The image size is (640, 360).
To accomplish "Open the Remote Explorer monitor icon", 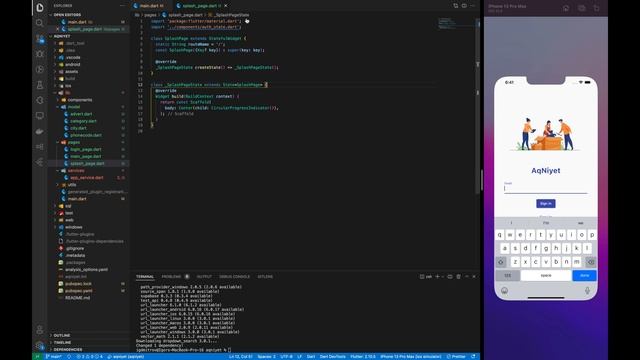I will tap(40, 116).
